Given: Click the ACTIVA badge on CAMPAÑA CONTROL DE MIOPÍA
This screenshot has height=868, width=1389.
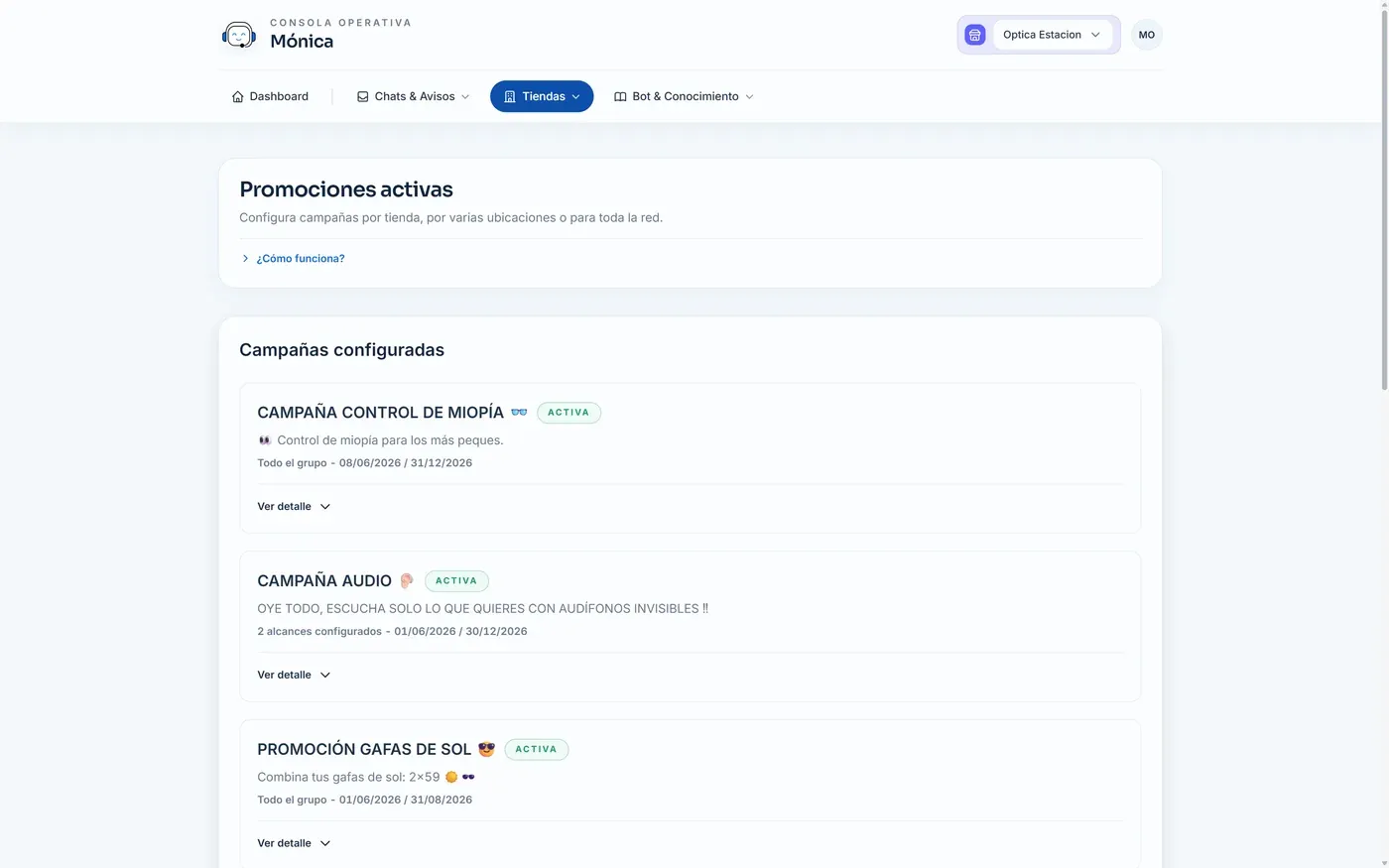Looking at the screenshot, I should pyautogui.click(x=568, y=413).
